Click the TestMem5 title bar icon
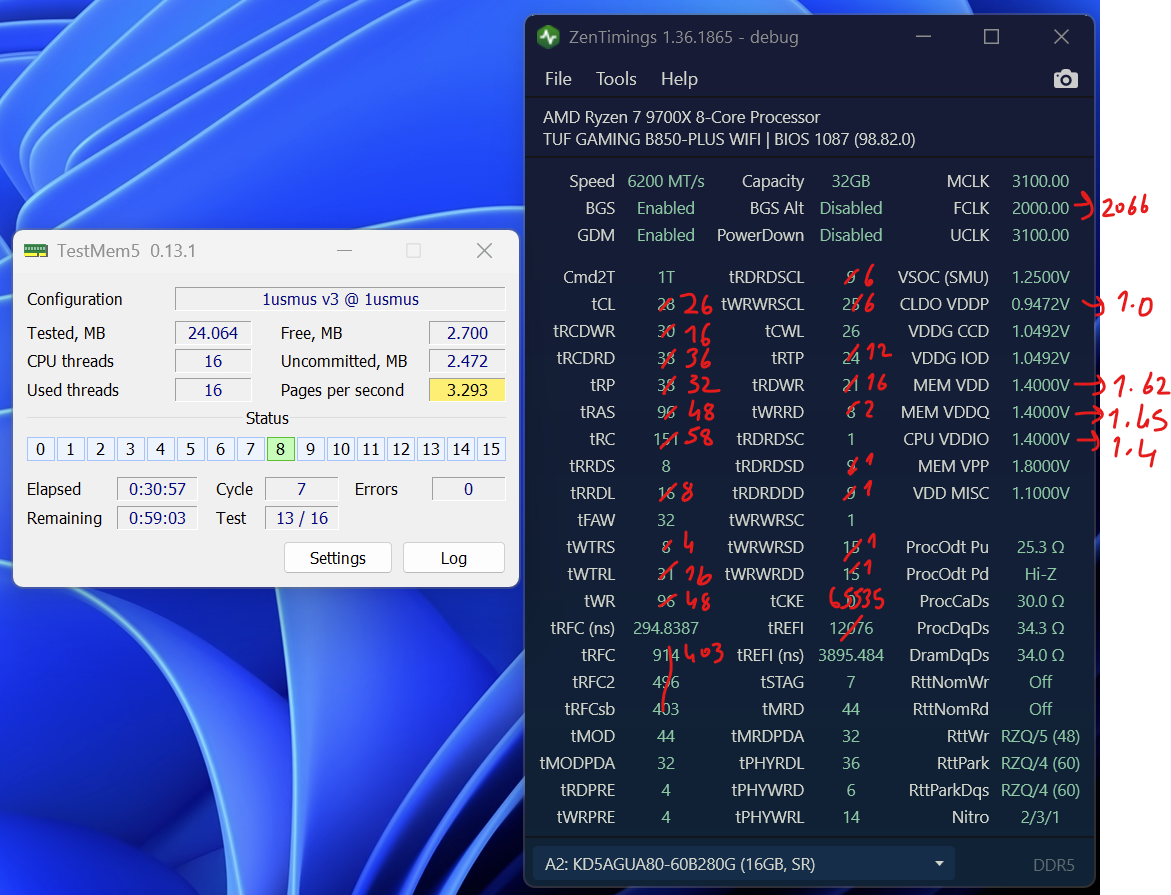 coord(36,250)
